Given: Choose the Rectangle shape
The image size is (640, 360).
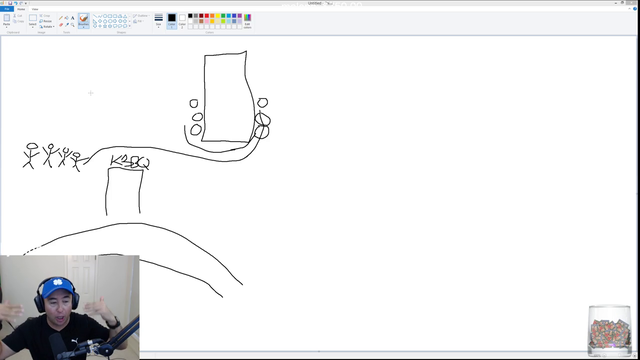Looking at the screenshot, I should tap(110, 16).
